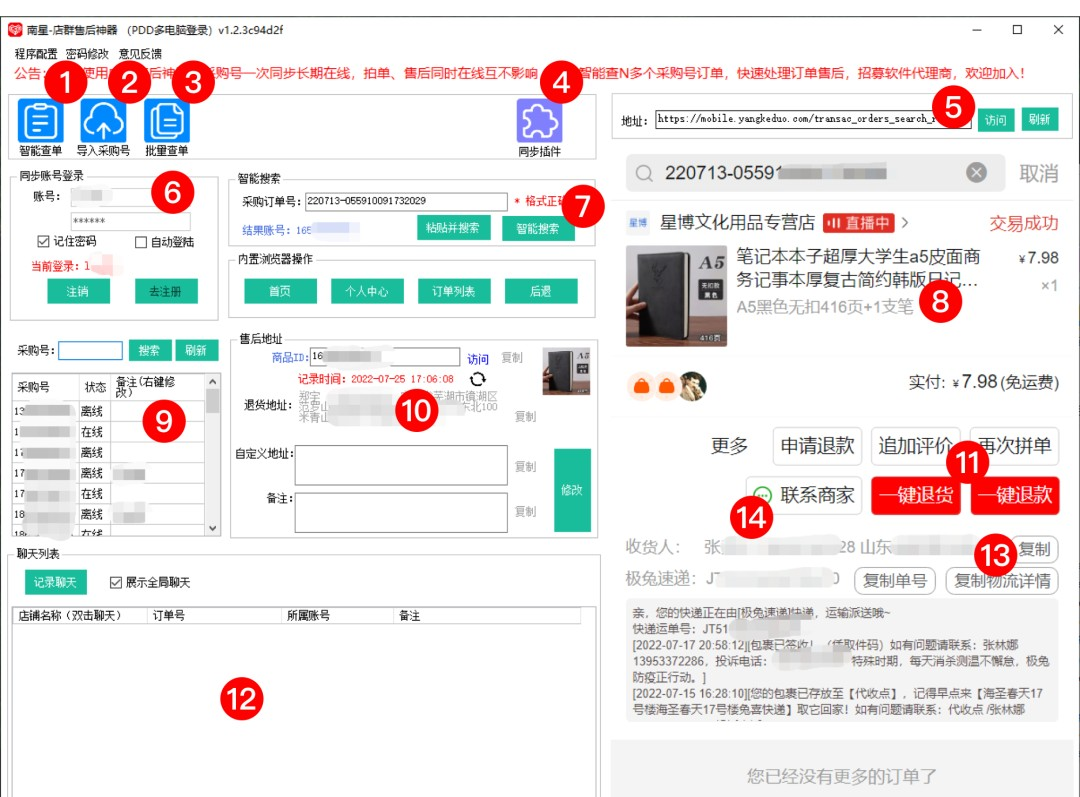Click the green 联系商家 chat icon
This screenshot has height=797, width=1080.
763,495
